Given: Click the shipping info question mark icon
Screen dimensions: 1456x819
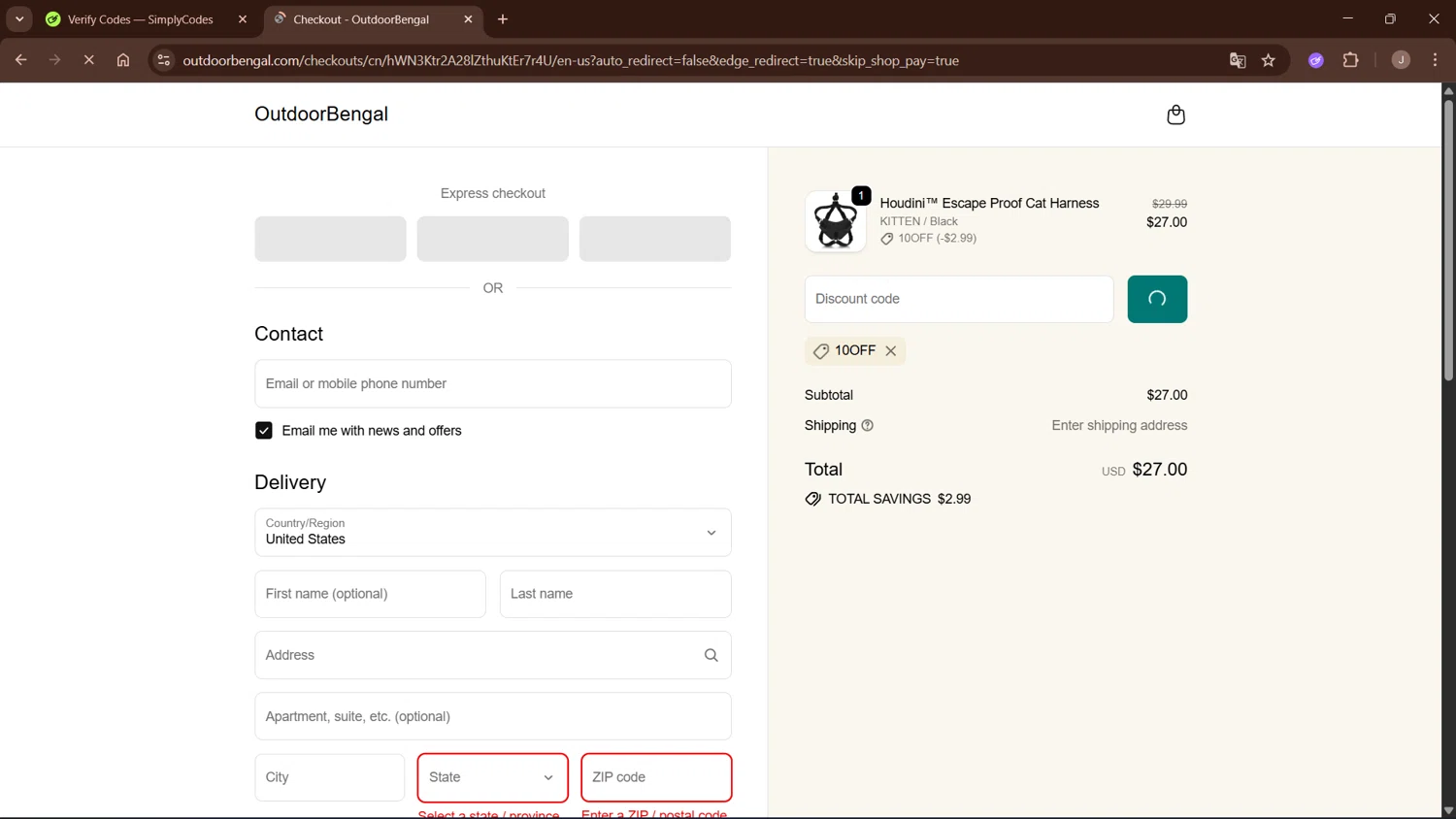Looking at the screenshot, I should (x=868, y=425).
